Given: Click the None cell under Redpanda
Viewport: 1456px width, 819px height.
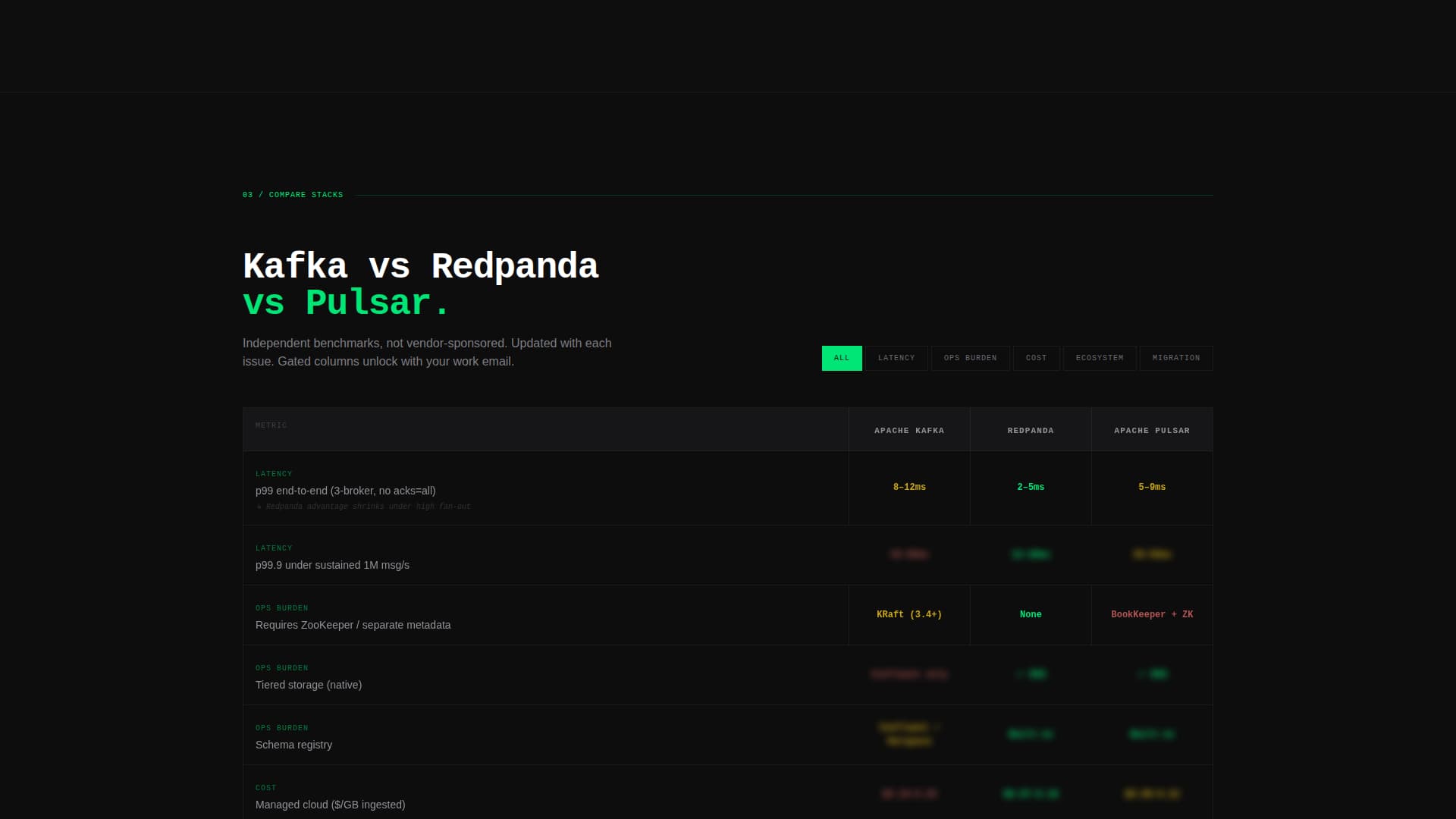Looking at the screenshot, I should click(1031, 615).
